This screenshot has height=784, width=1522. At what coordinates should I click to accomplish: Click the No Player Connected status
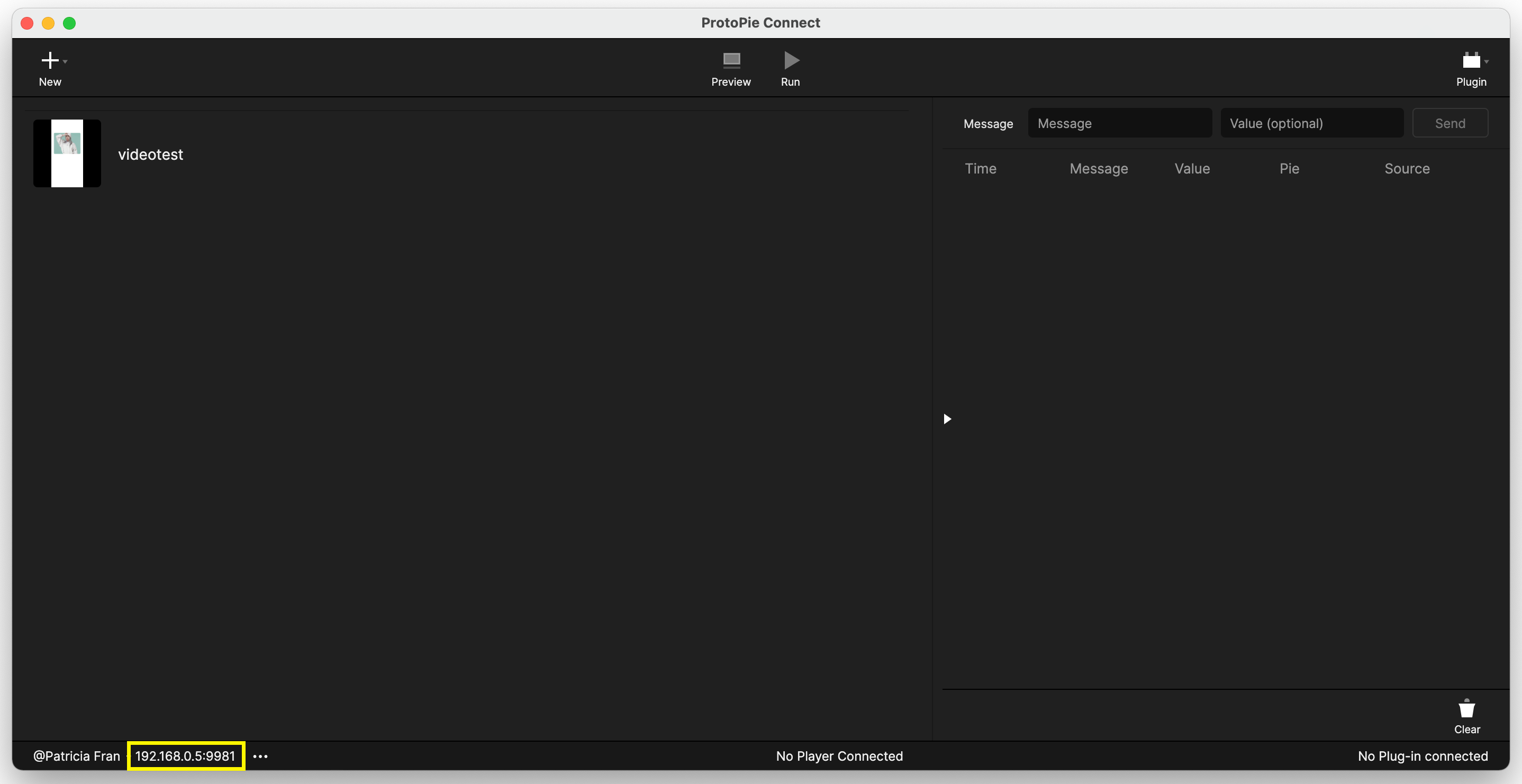coord(839,756)
